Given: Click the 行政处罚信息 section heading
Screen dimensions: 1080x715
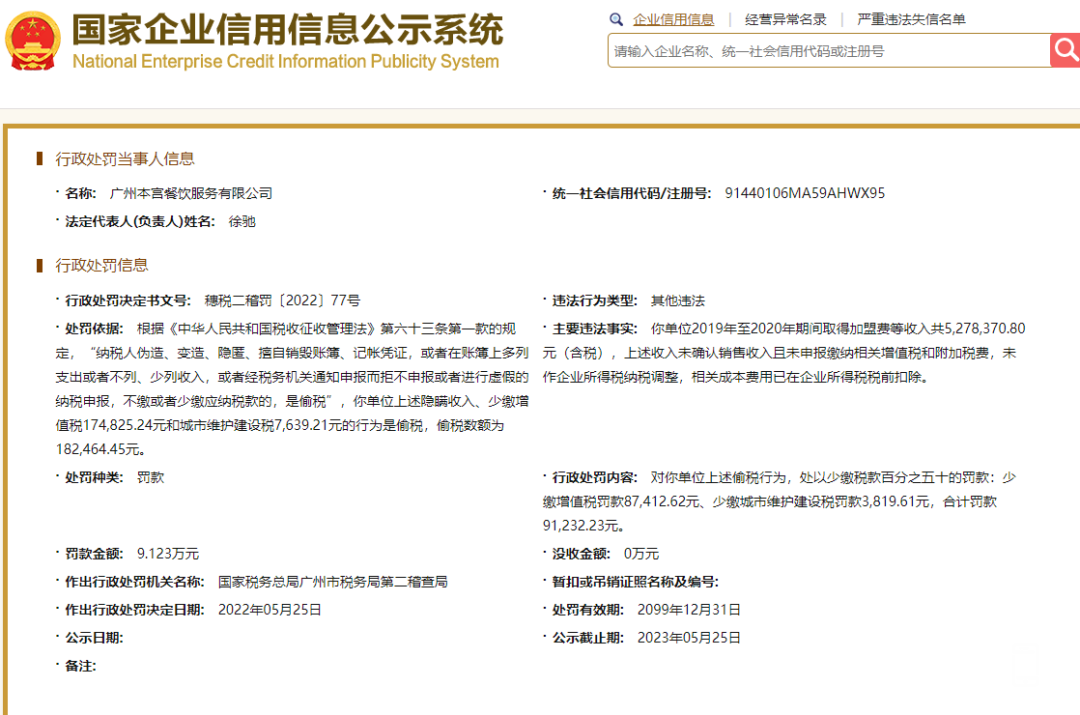Looking at the screenshot, I should tap(102, 265).
